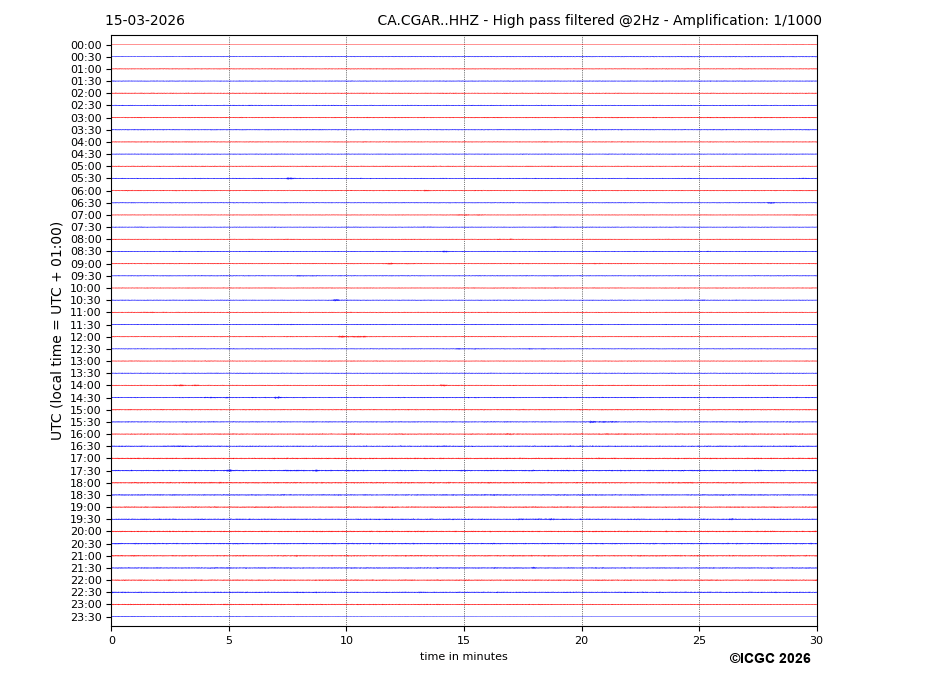Click the 06:30 hour label

86,203
